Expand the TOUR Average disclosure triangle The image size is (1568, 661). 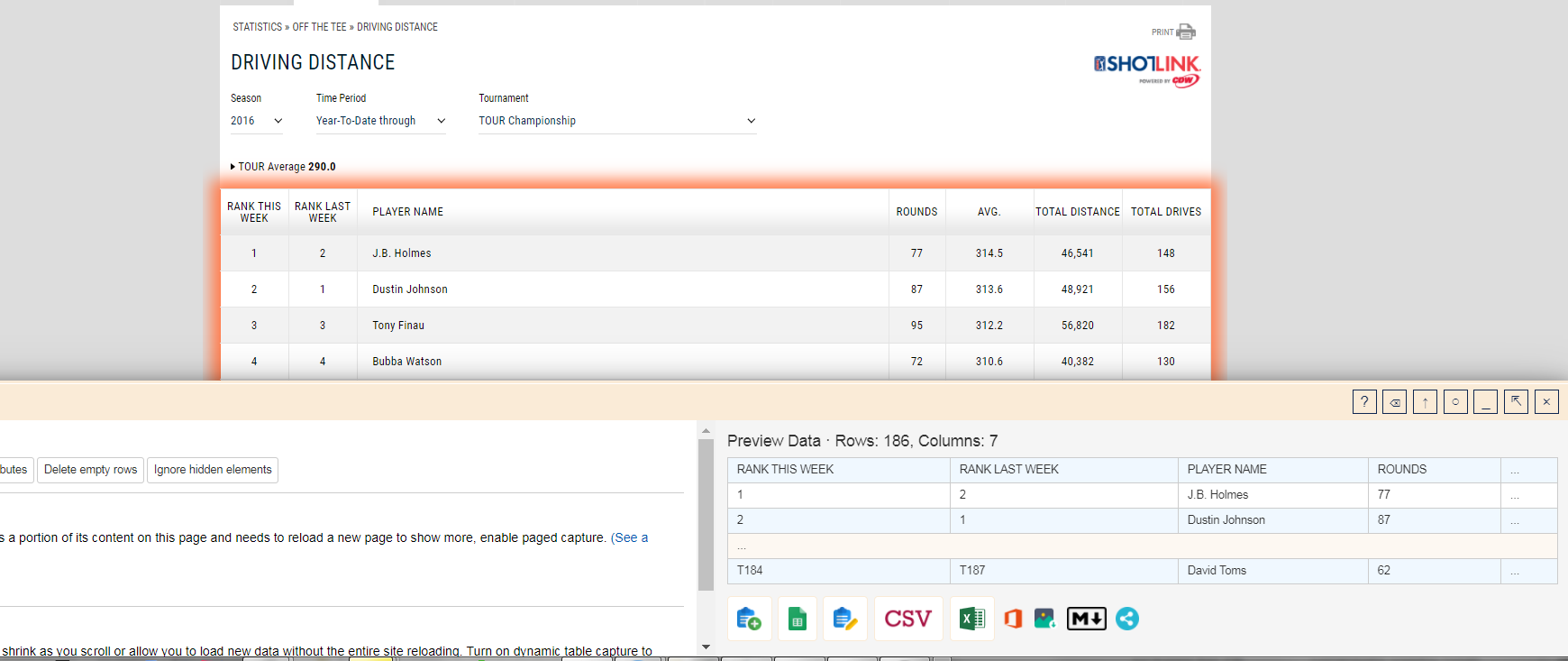coord(232,167)
